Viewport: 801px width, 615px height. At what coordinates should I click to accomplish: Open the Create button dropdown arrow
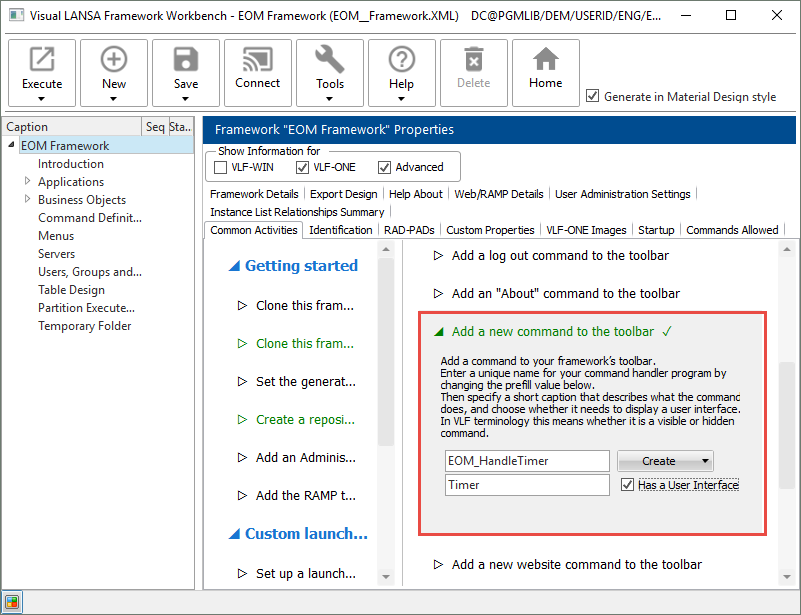(x=706, y=461)
